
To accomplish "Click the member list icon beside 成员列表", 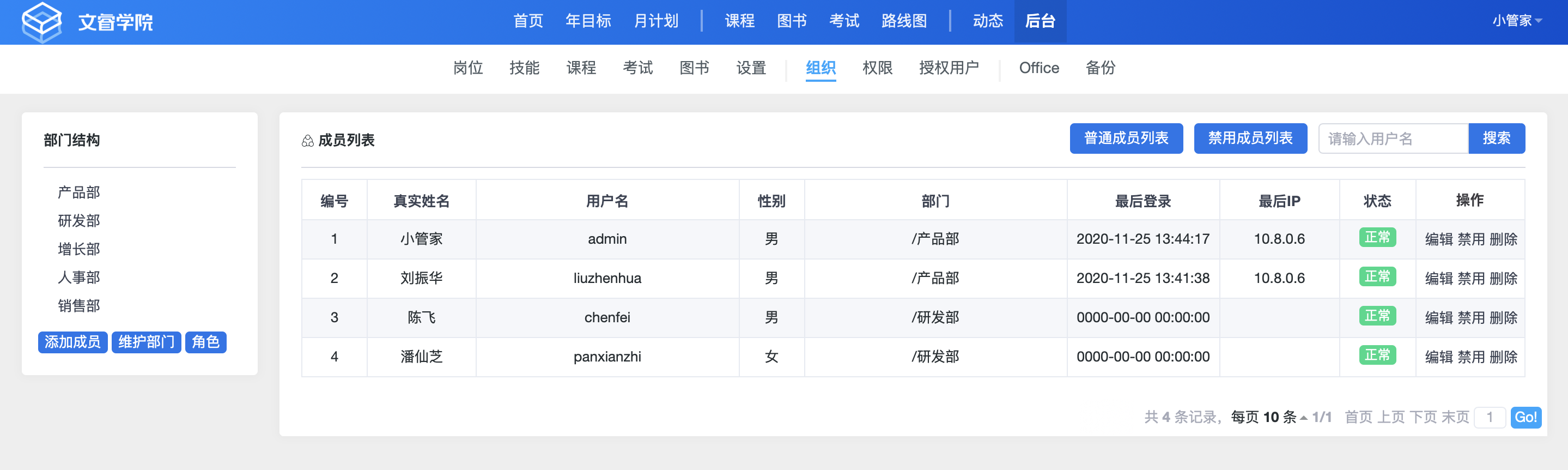I will pos(307,141).
